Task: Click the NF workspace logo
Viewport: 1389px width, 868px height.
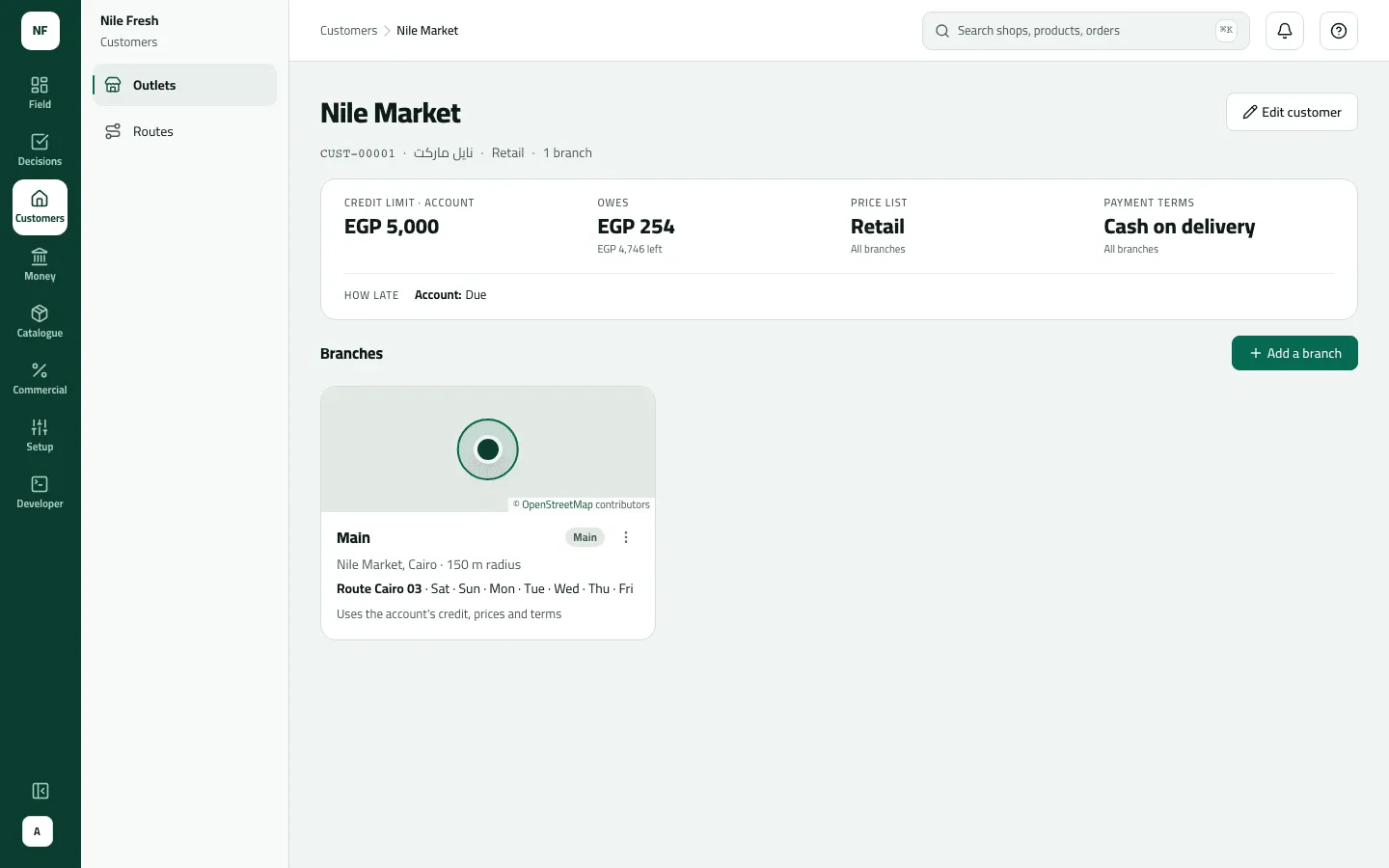Action: 41,31
